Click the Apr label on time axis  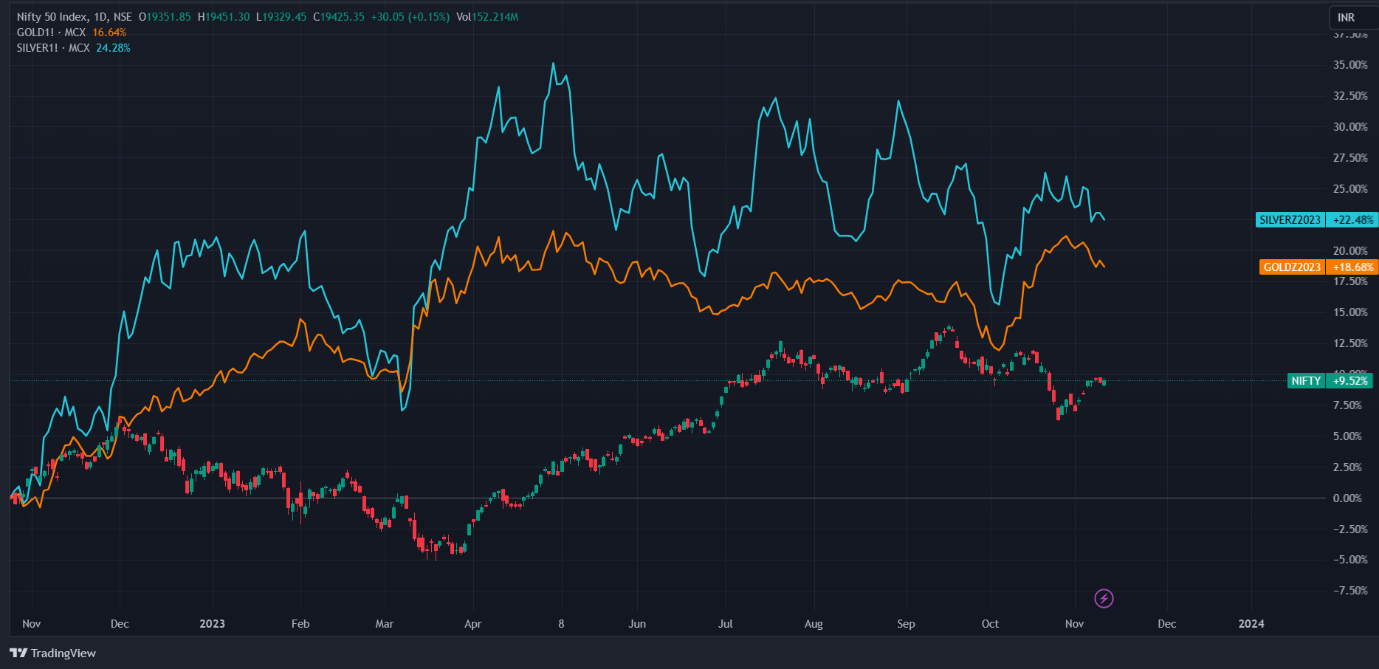pos(473,623)
